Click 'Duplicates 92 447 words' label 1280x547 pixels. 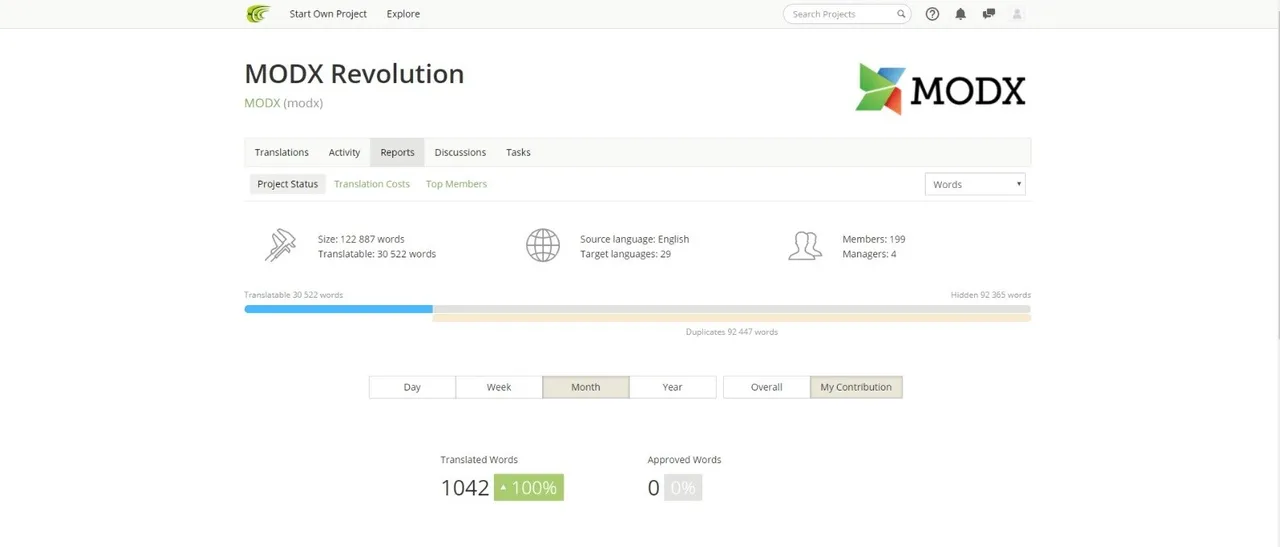point(732,332)
